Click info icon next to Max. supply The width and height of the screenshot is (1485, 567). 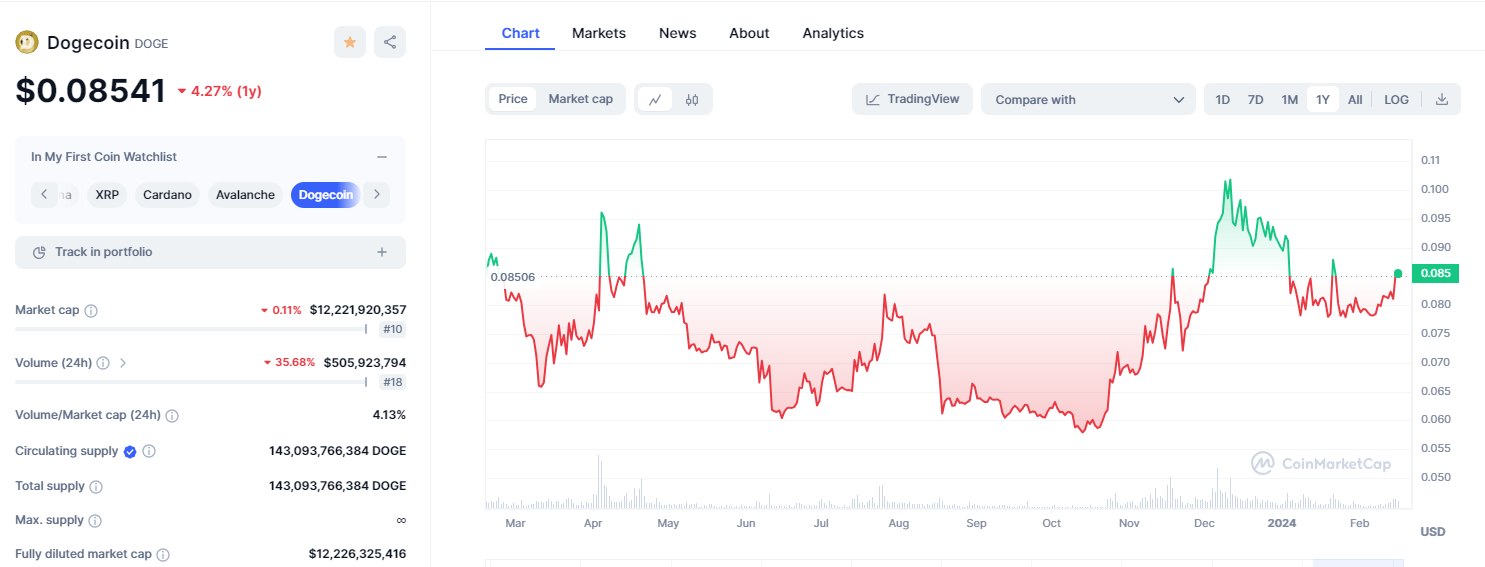tap(94, 521)
